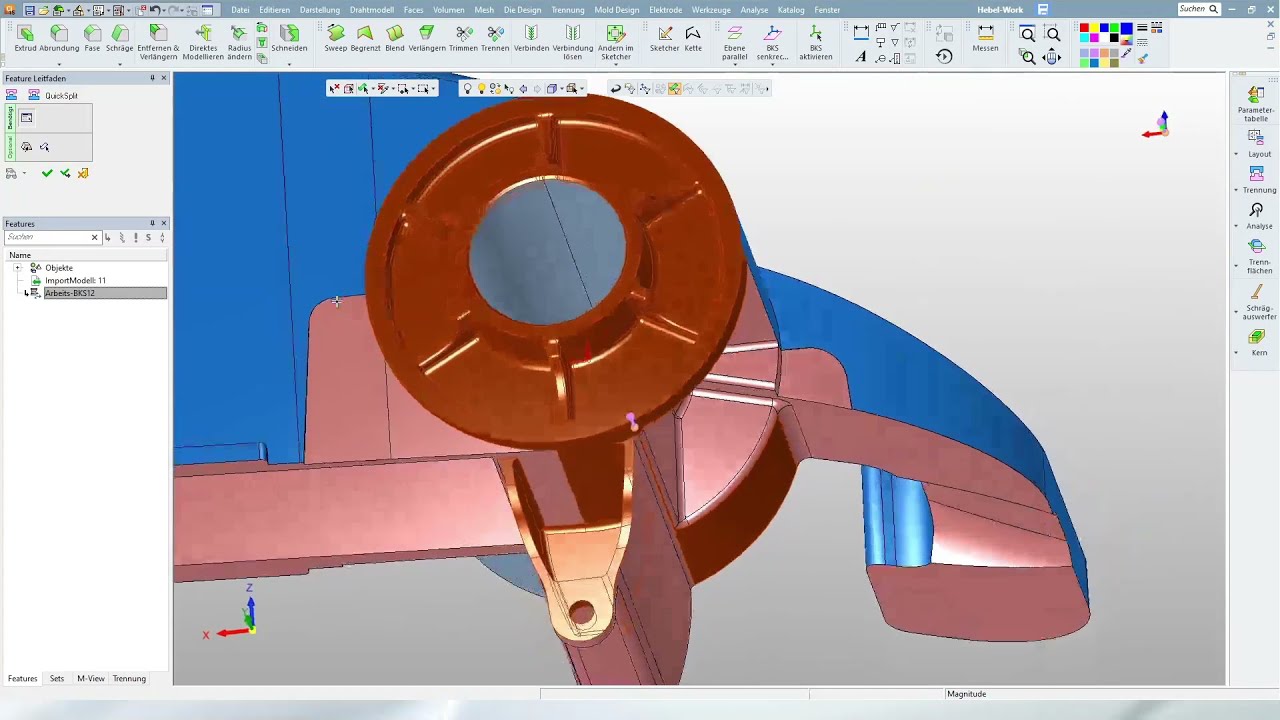Click the BKS senkrecht tool
Image resolution: width=1280 pixels, height=720 pixels.
coord(772,43)
